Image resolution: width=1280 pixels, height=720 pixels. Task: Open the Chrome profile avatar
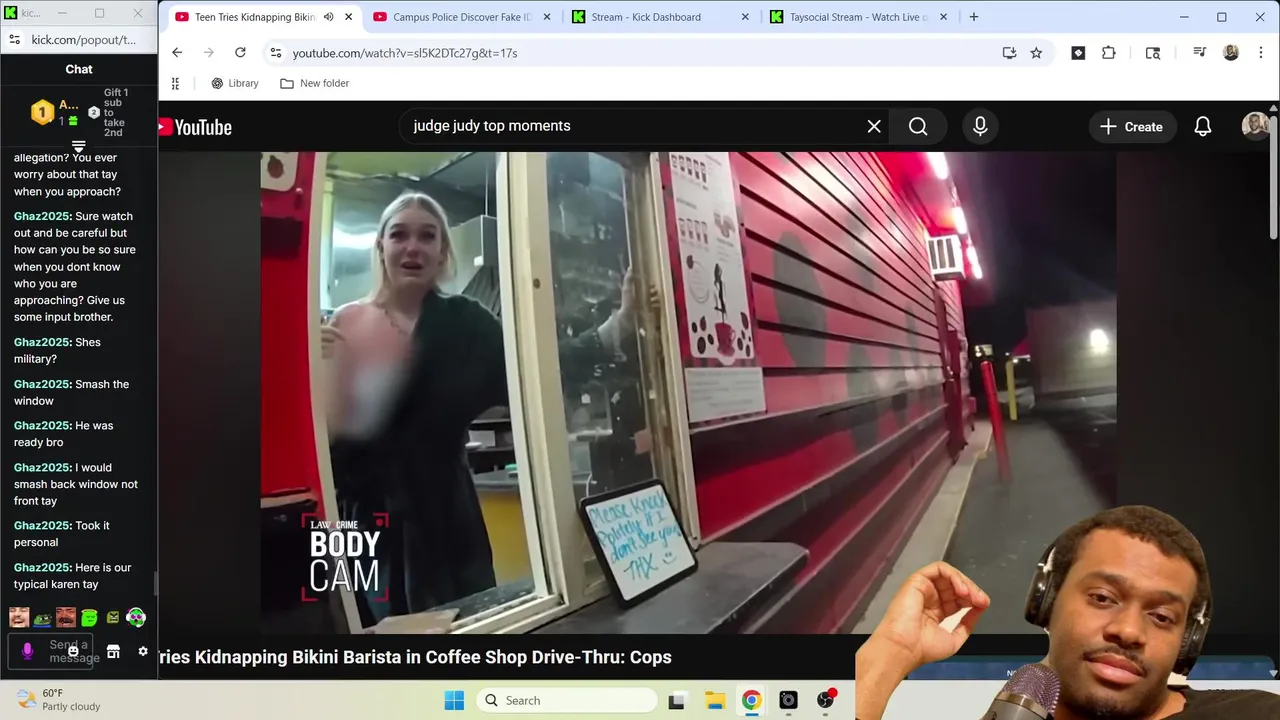tap(1231, 53)
